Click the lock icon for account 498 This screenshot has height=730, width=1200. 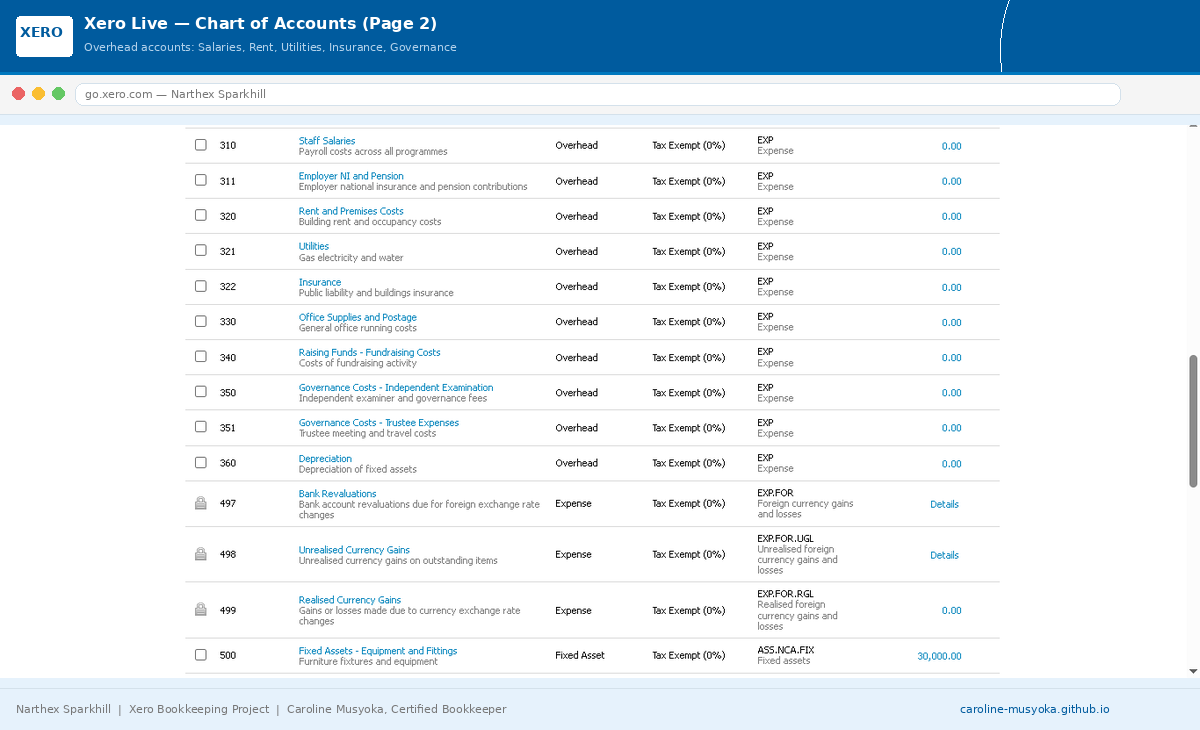coord(200,554)
